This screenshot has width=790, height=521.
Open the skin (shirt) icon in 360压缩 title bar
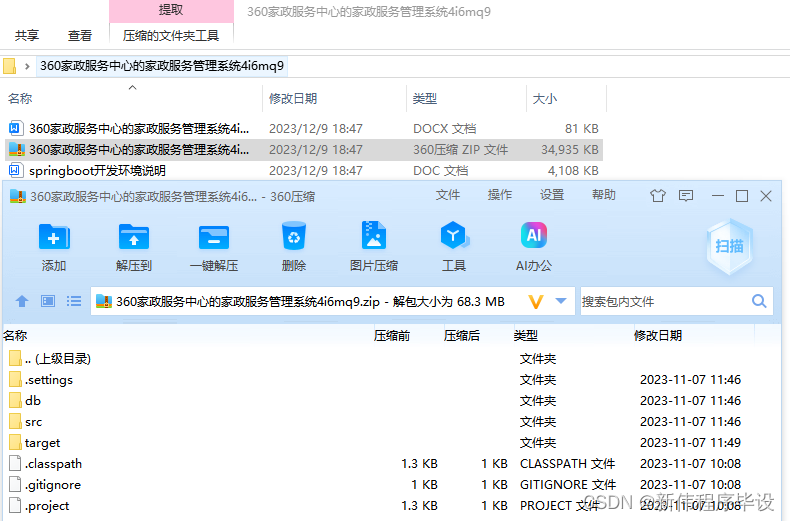pos(657,196)
